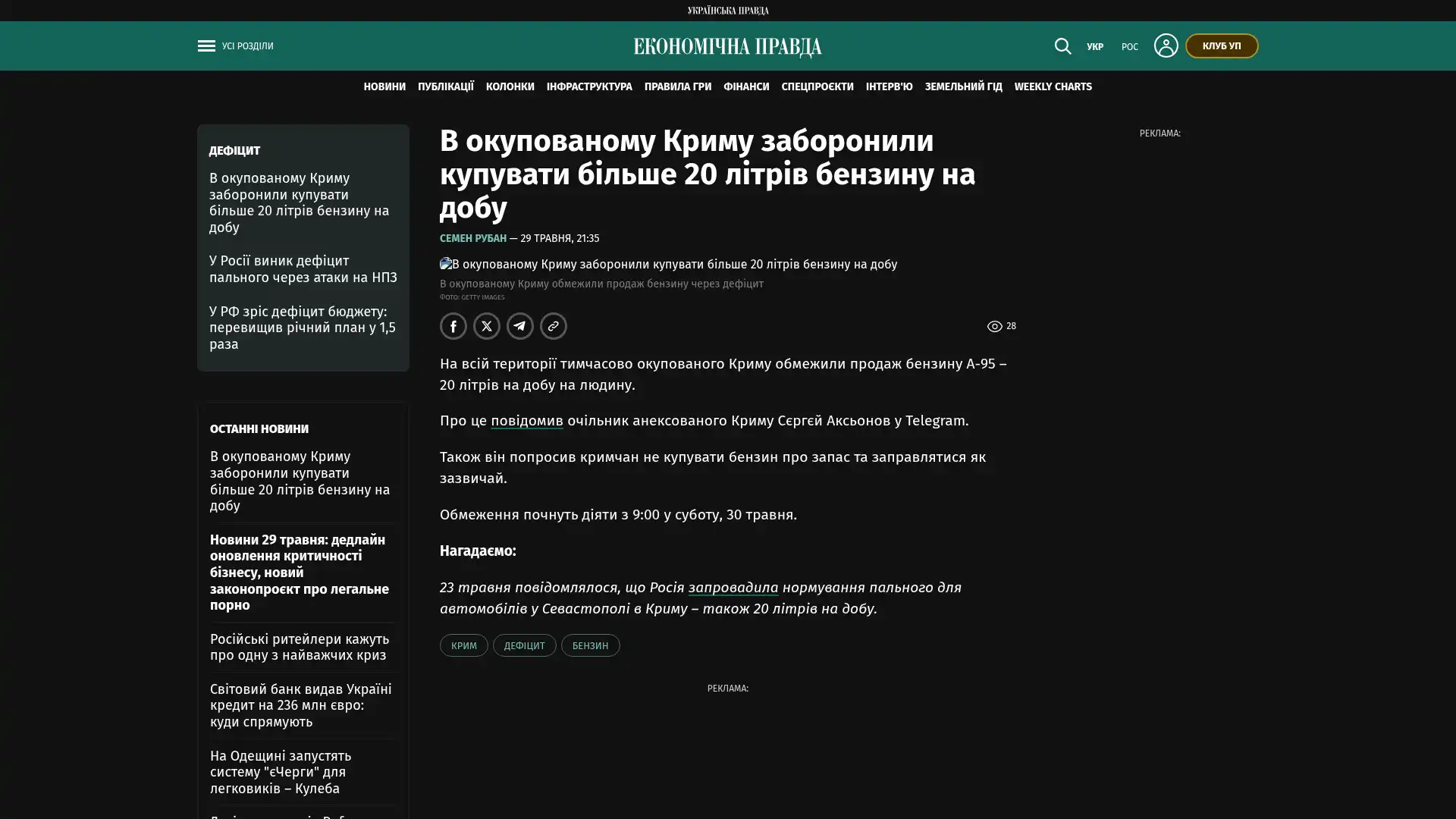Switch language to УКР
Viewport: 1456px width, 819px height.
click(1095, 47)
